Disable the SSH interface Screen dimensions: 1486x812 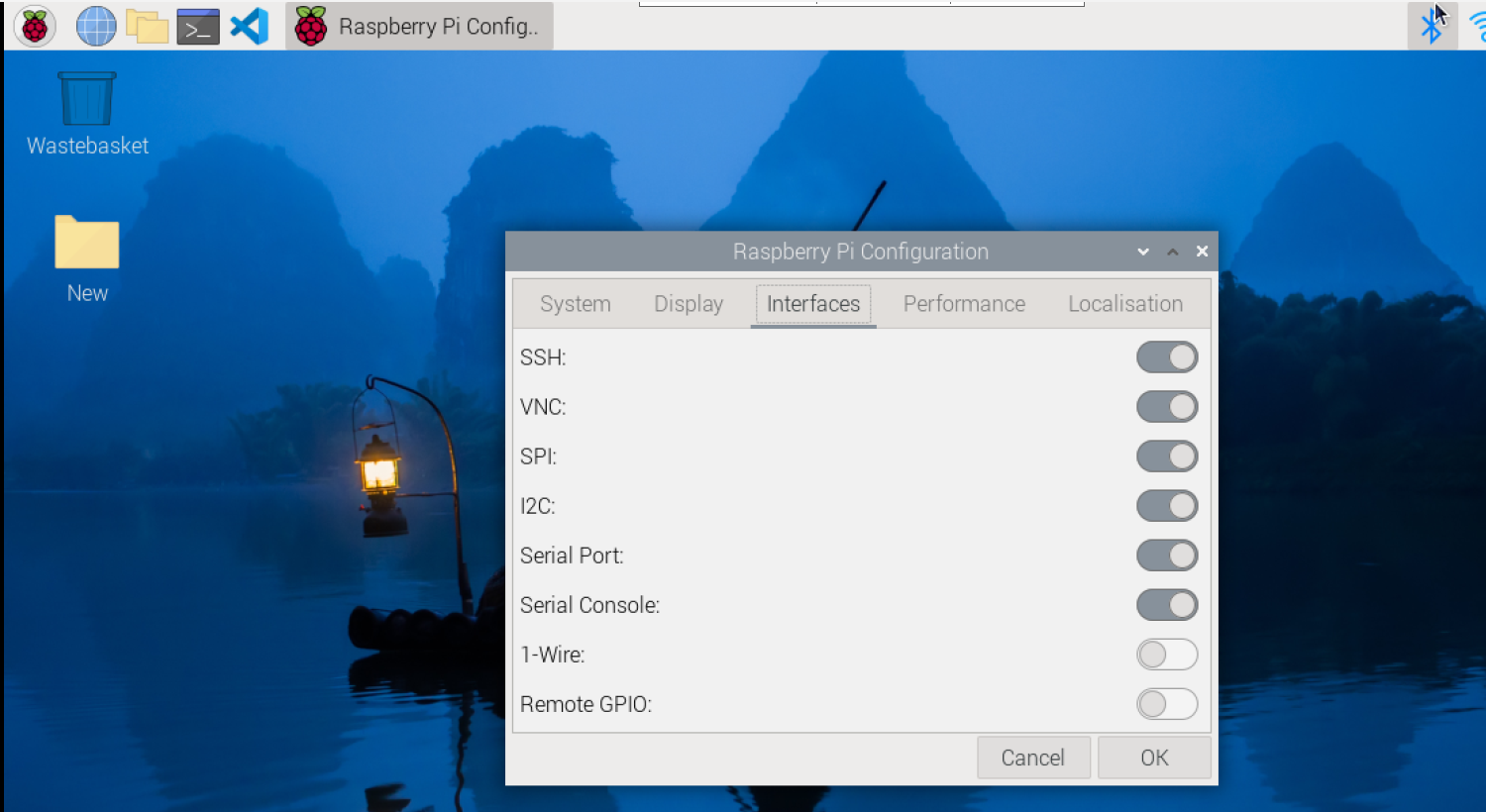pyautogui.click(x=1167, y=357)
